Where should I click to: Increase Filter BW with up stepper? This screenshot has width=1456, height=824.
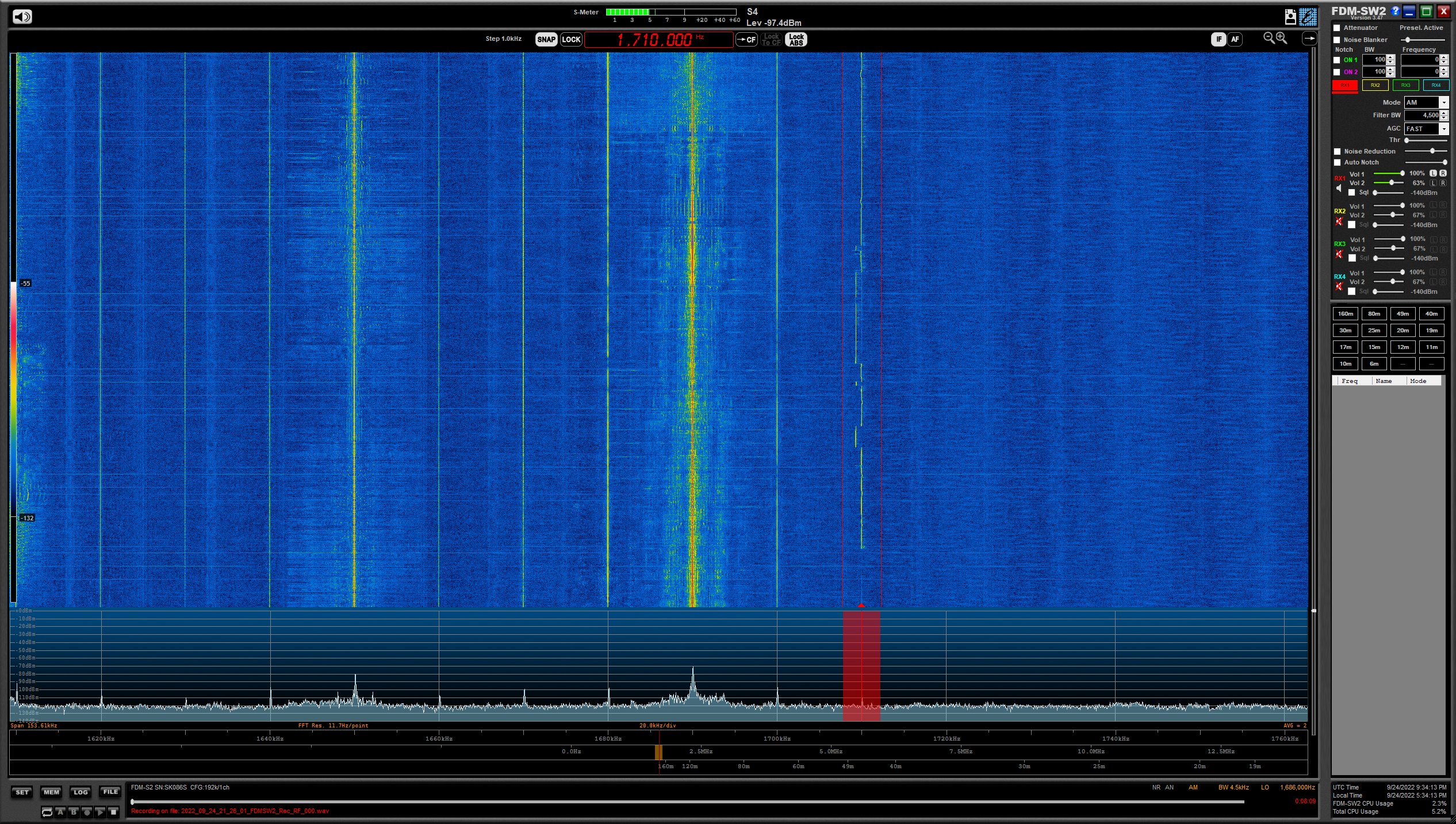1444,113
